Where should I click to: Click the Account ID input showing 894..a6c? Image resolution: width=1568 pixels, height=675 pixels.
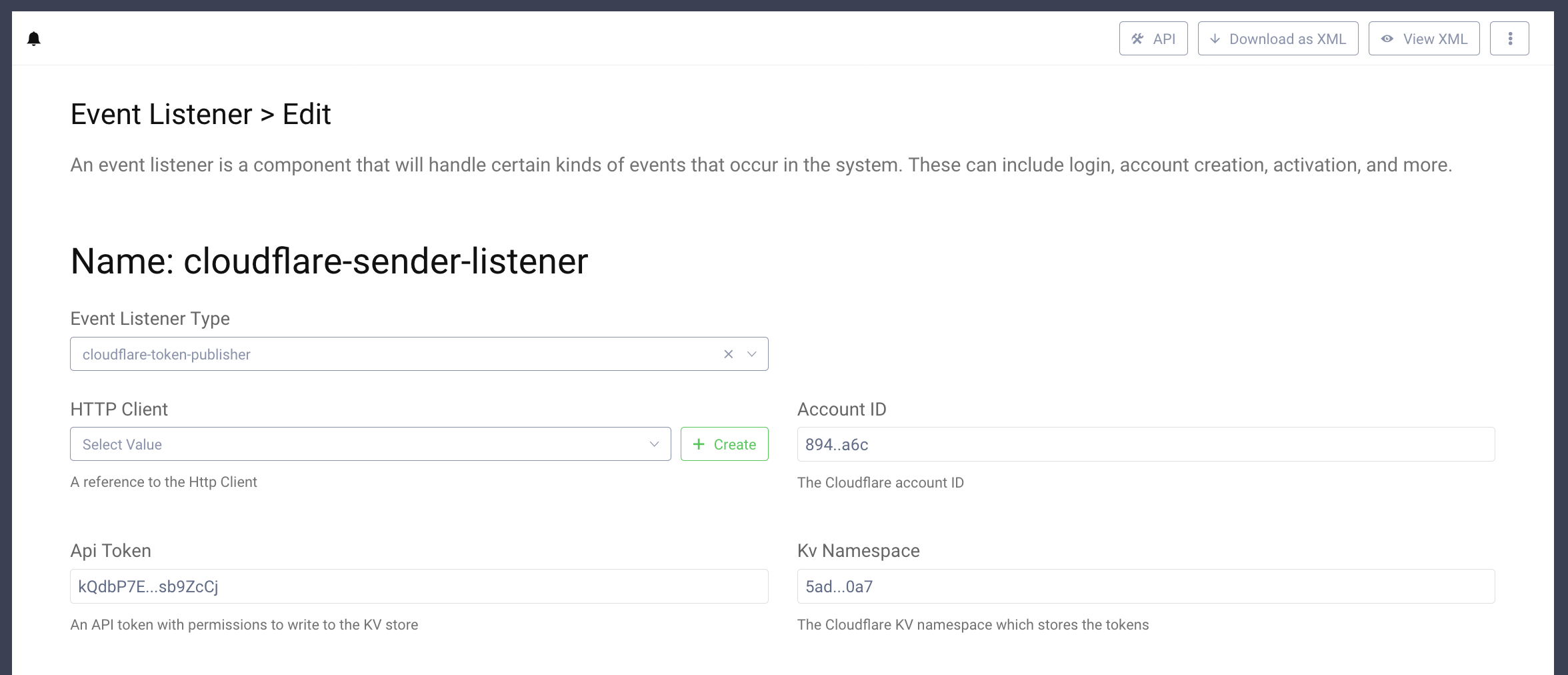tap(1147, 444)
